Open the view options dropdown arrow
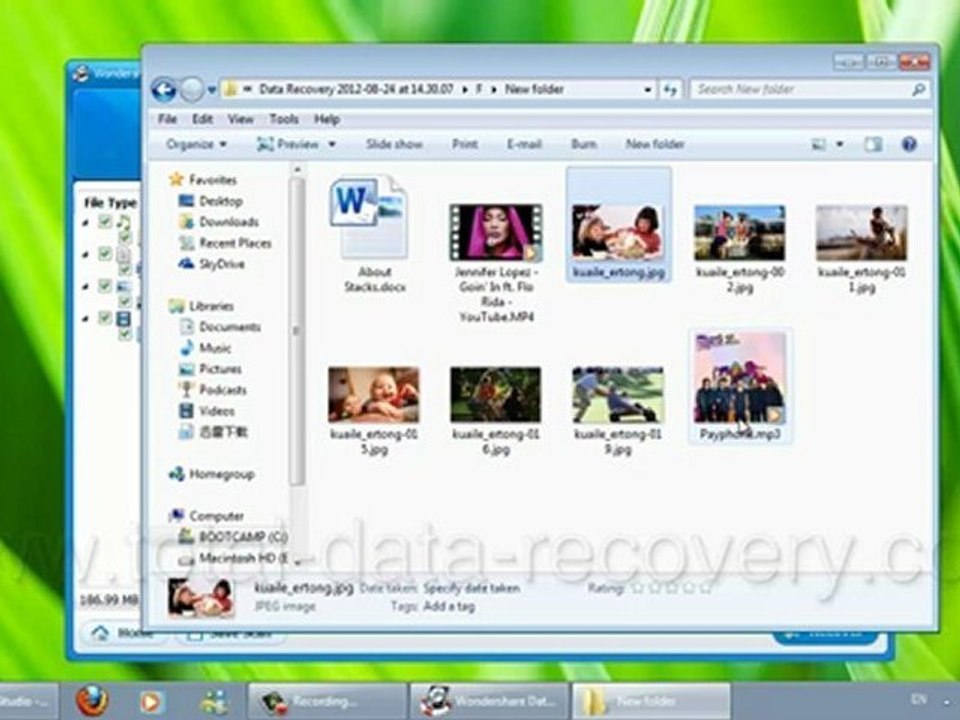This screenshot has height=720, width=960. coord(840,144)
